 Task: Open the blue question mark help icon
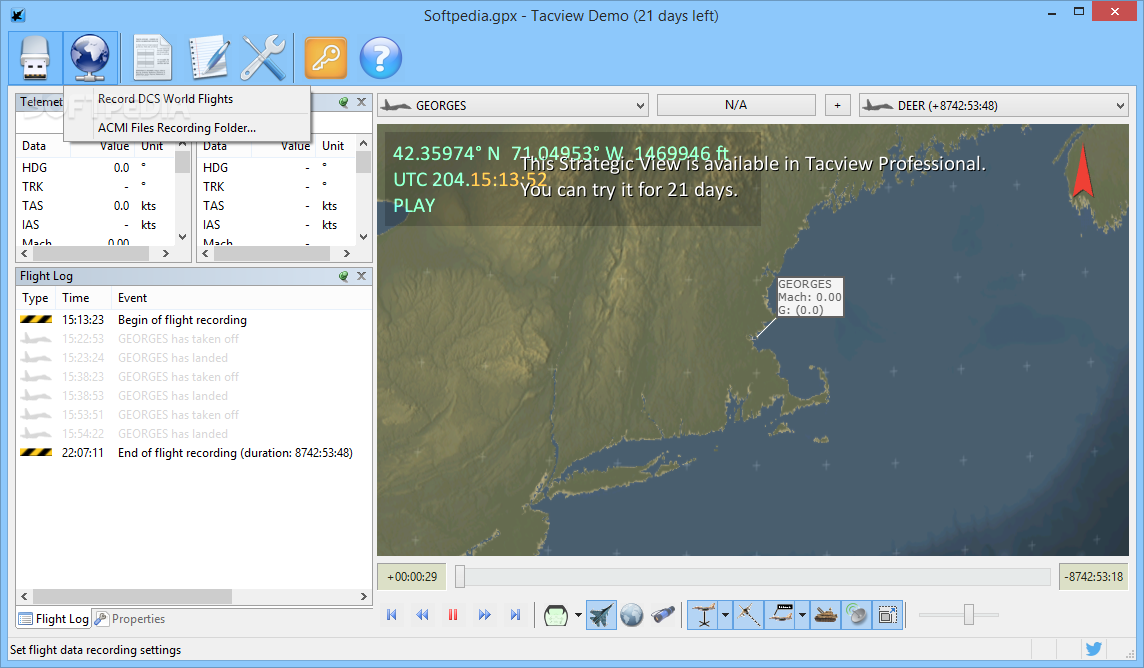coord(380,58)
